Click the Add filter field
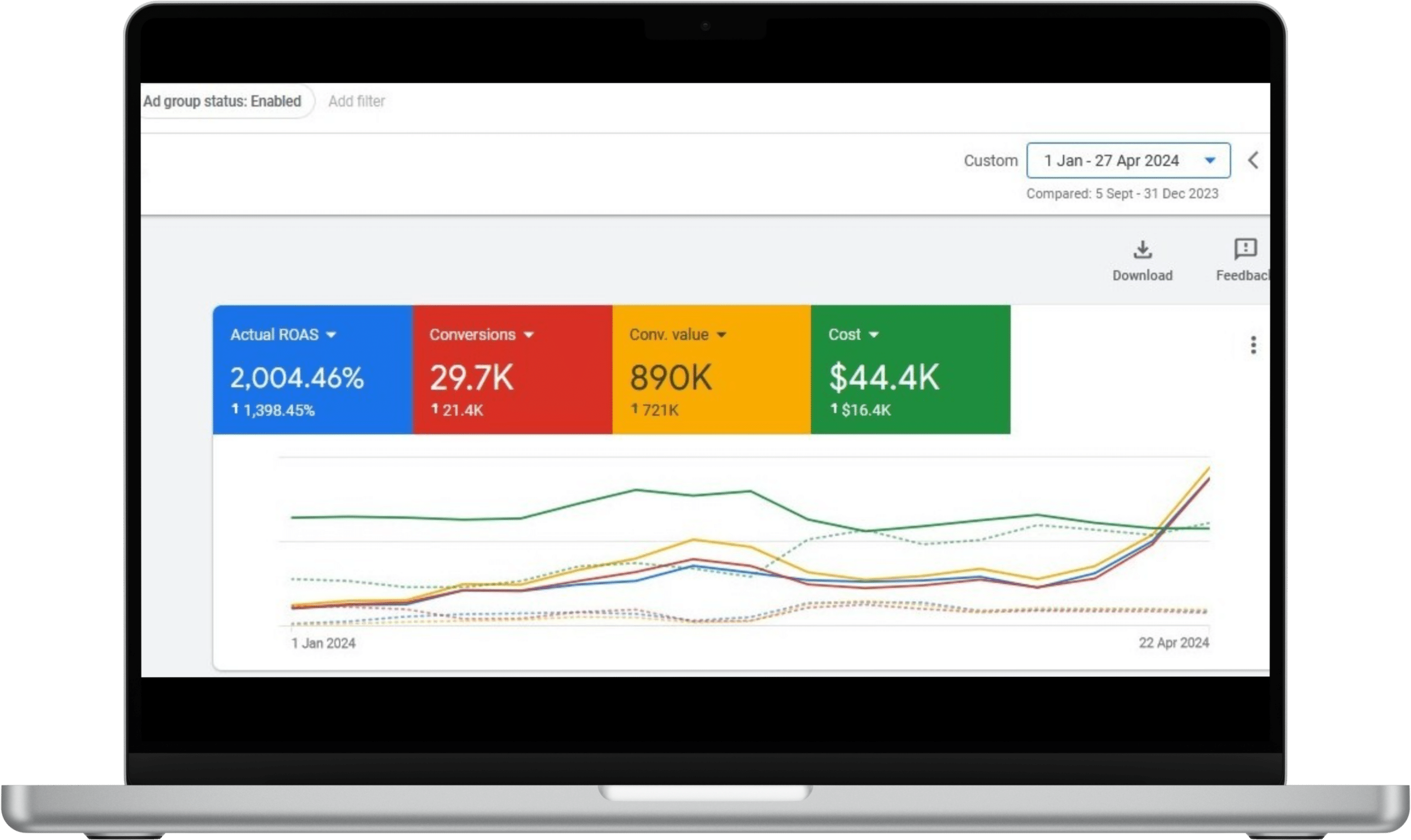This screenshot has height=840, width=1411. (x=357, y=101)
